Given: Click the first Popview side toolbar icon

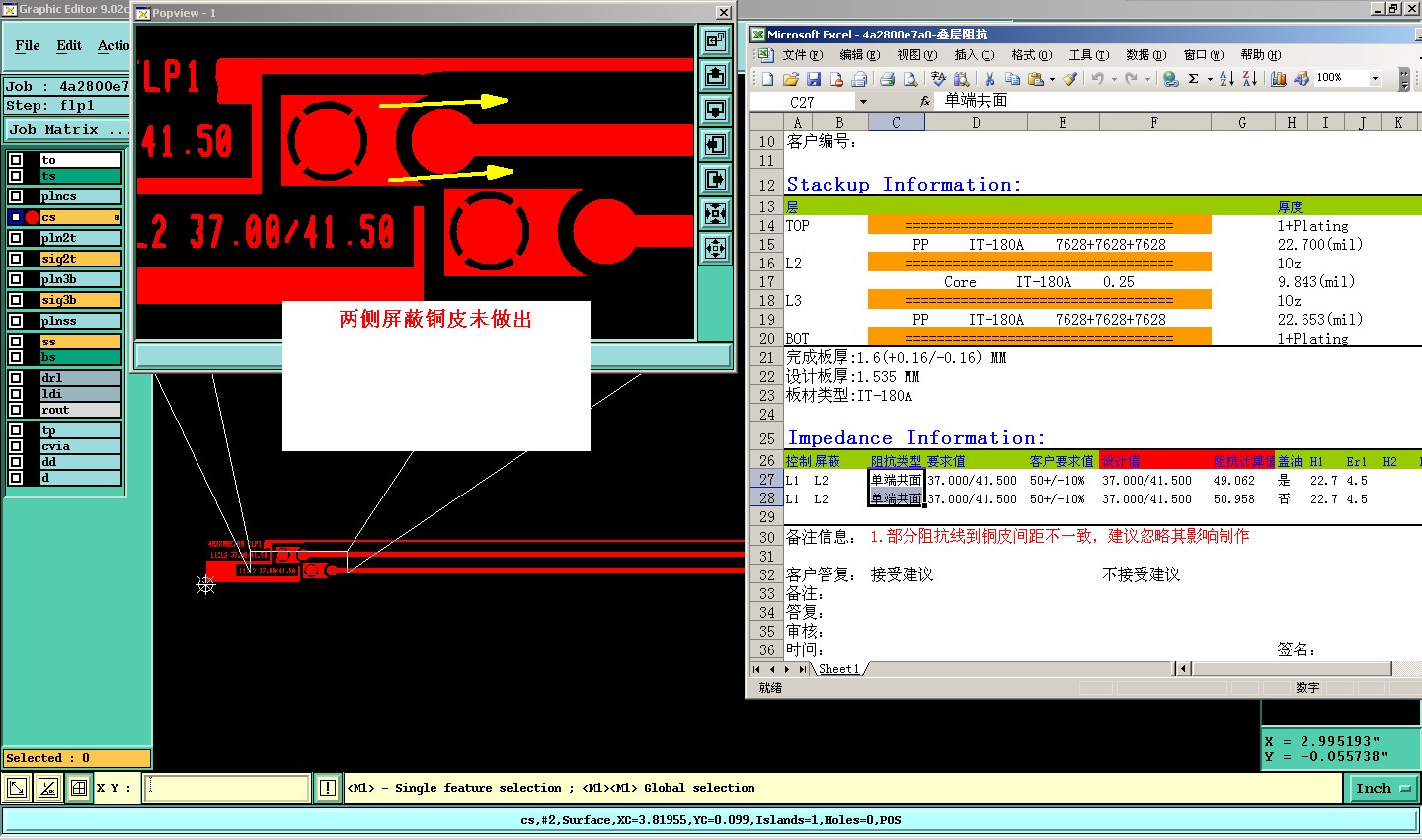Looking at the screenshot, I should 715,41.
